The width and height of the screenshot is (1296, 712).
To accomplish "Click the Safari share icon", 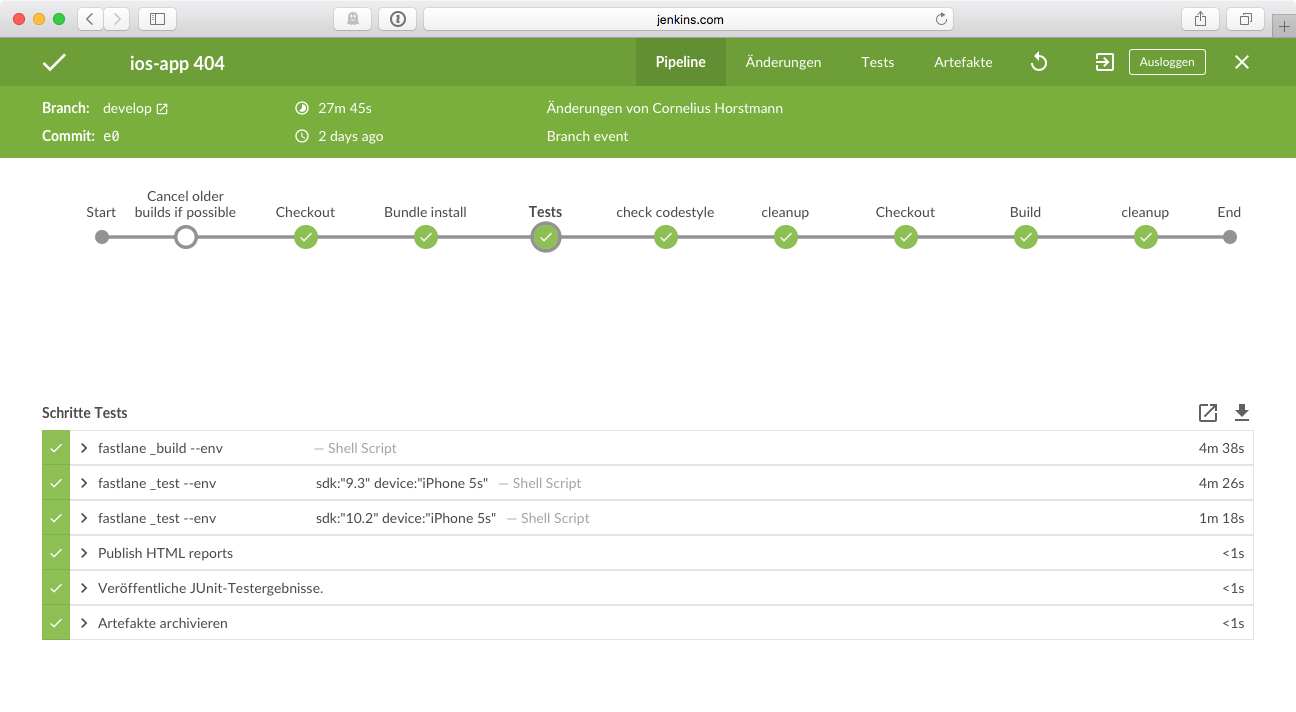I will [1200, 19].
